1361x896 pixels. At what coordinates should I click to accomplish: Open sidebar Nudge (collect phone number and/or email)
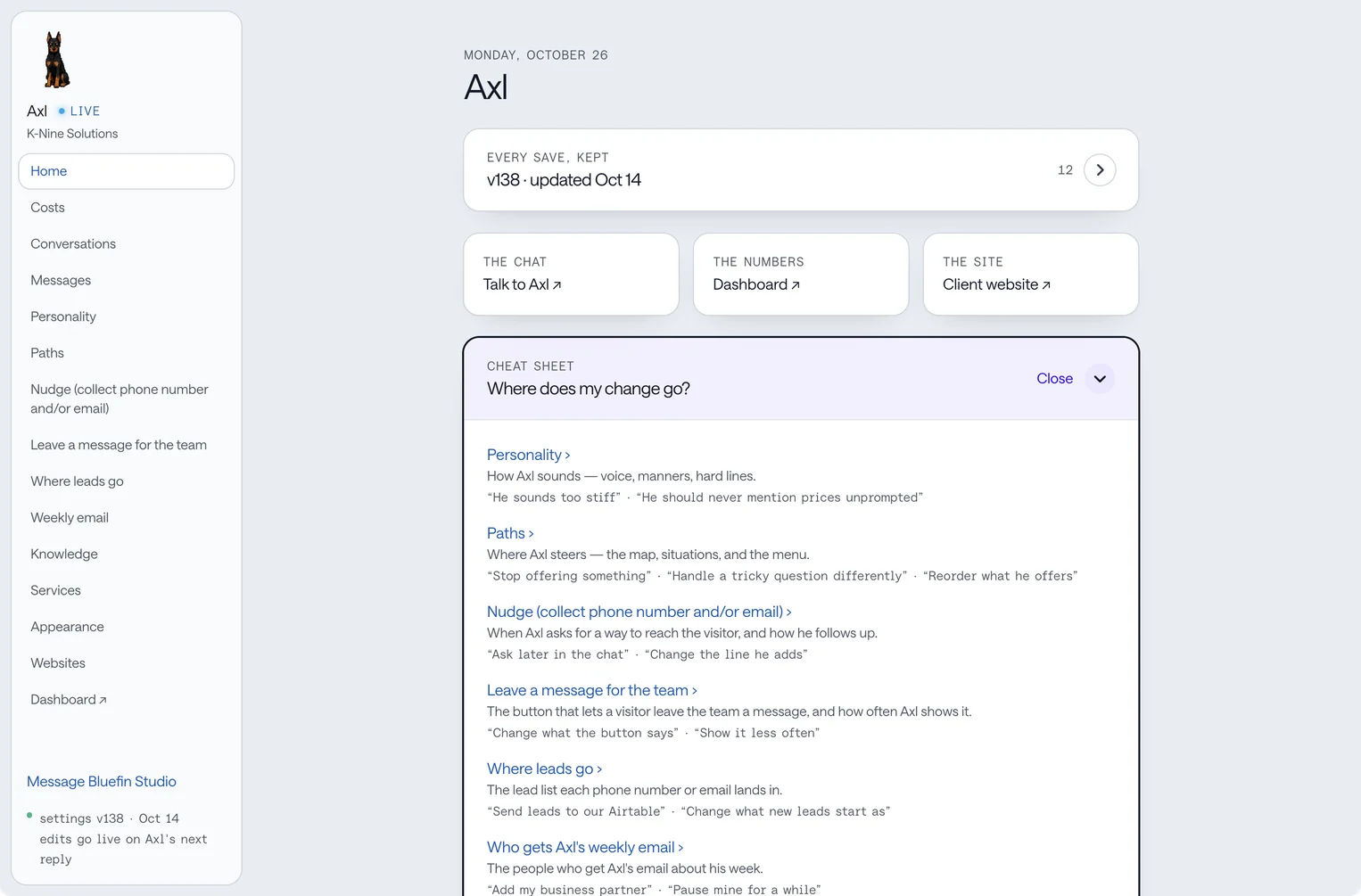127,399
